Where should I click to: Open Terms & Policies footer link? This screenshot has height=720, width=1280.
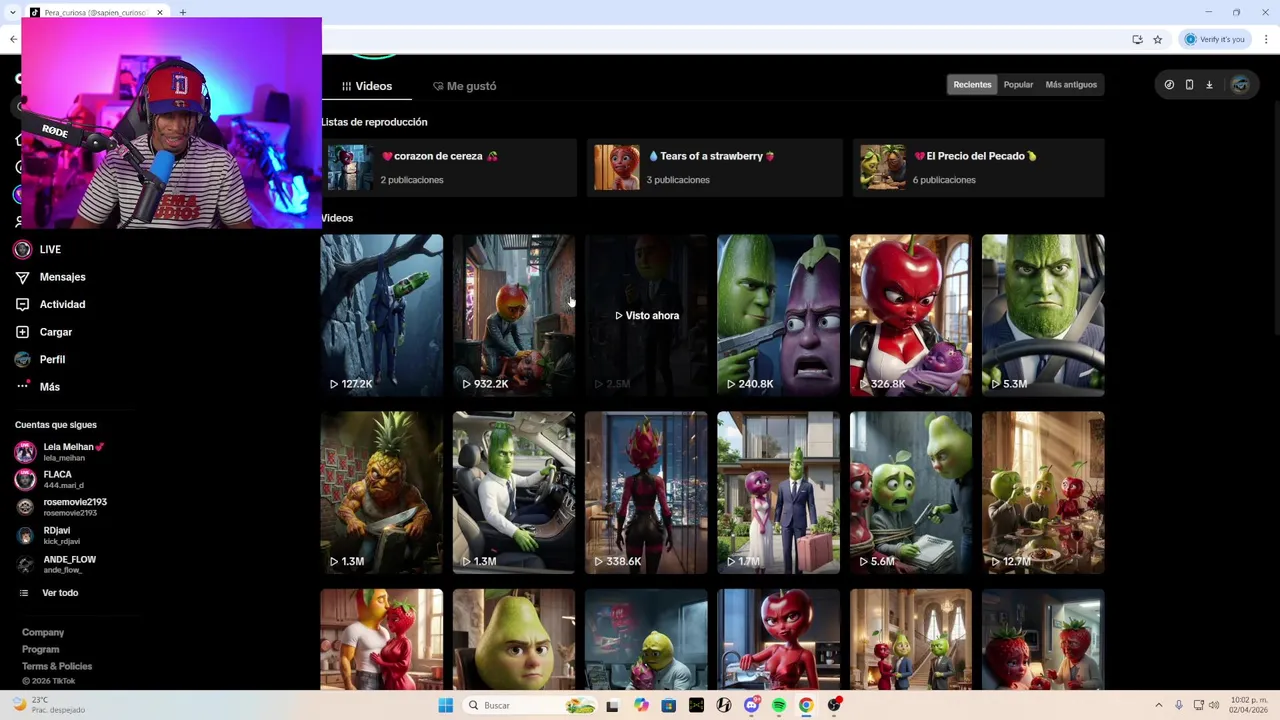57,666
